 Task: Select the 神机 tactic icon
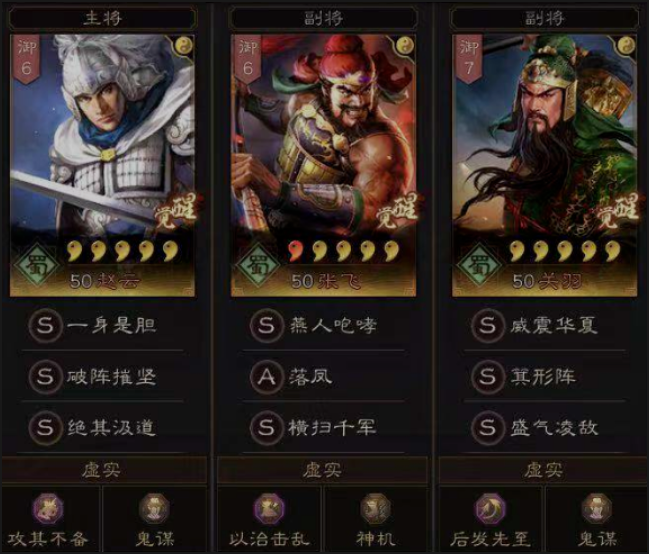click(x=376, y=509)
